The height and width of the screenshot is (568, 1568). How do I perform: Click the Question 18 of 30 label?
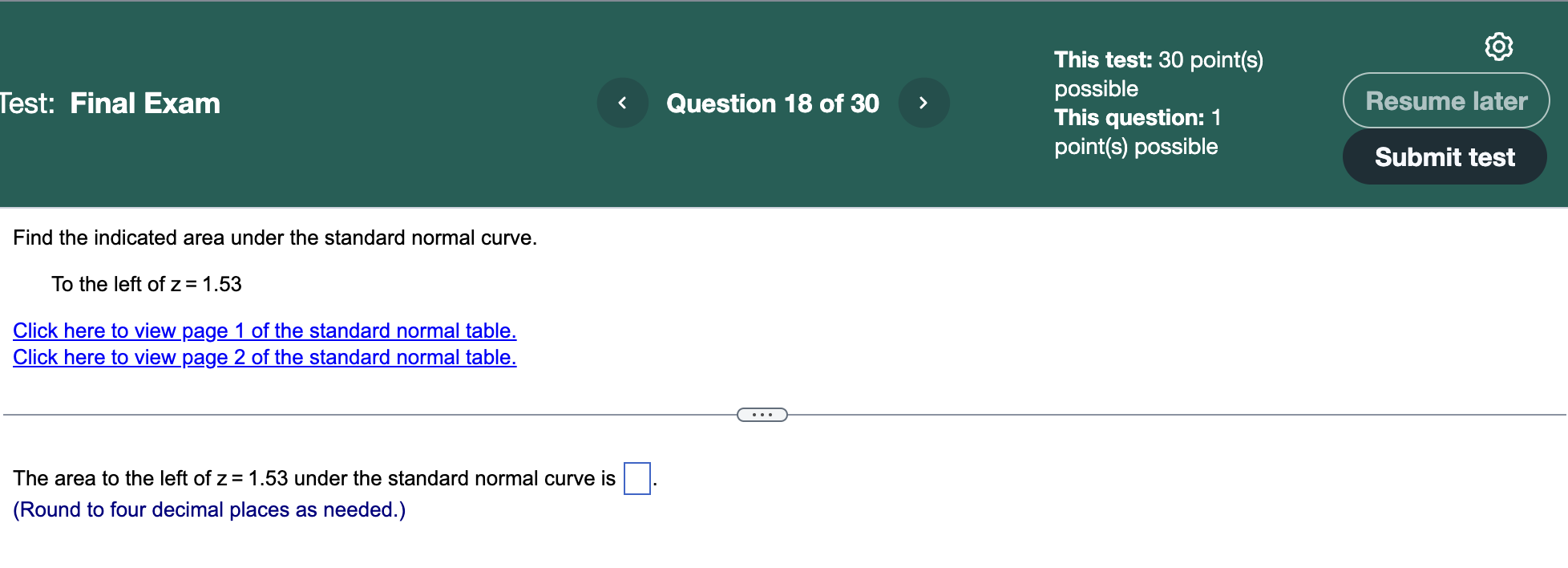(x=773, y=103)
